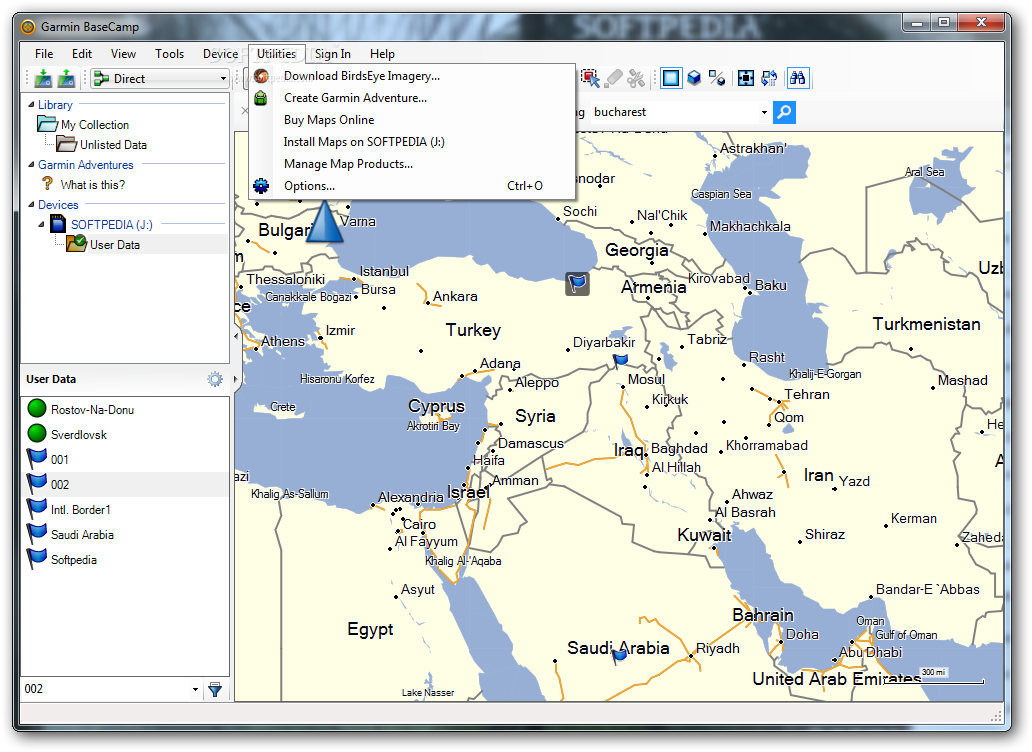Open the 002 filter dropdown arrow
Image resolution: width=1032 pixels, height=752 pixels.
coord(195,689)
